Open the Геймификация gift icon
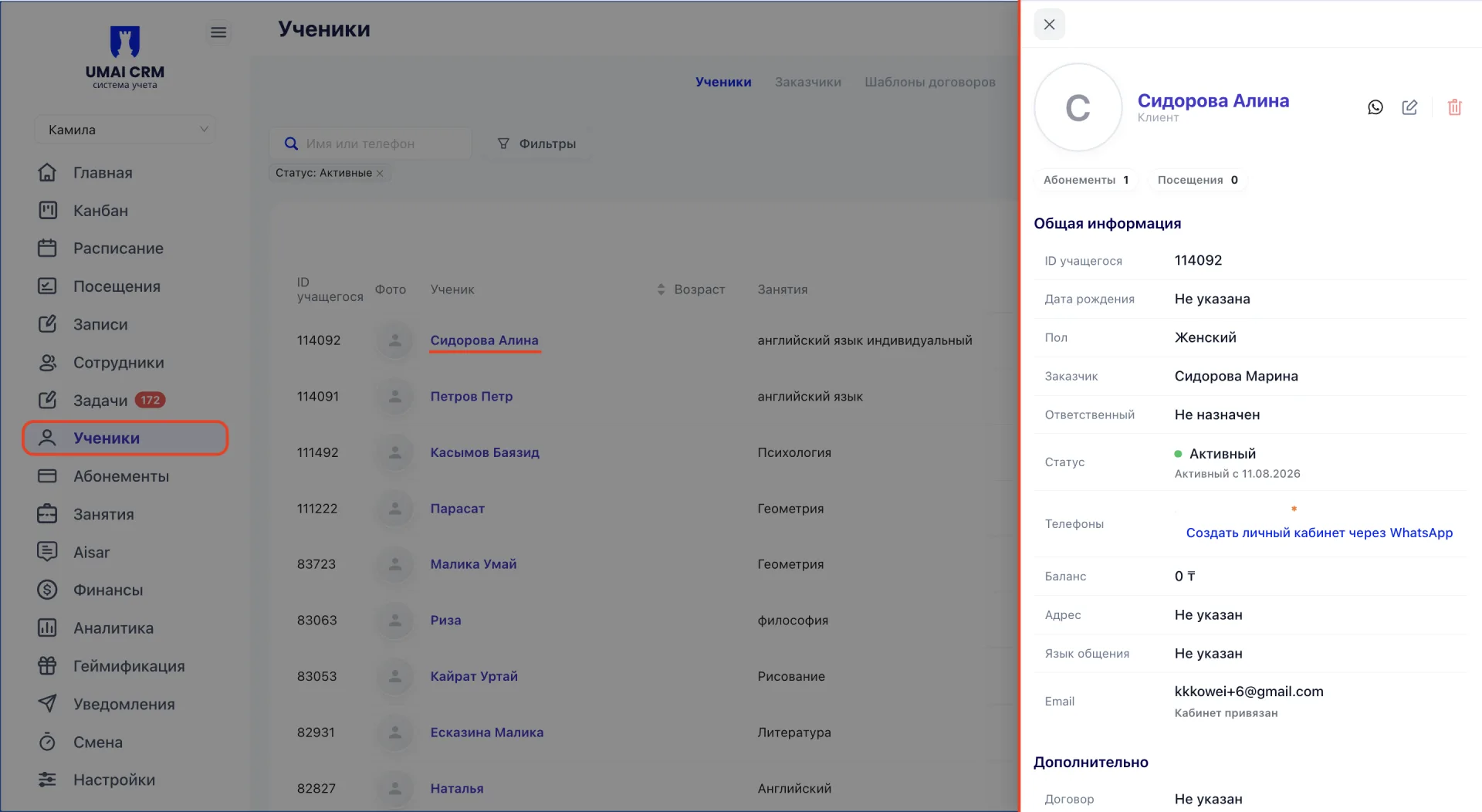The width and height of the screenshot is (1482, 812). (x=47, y=665)
